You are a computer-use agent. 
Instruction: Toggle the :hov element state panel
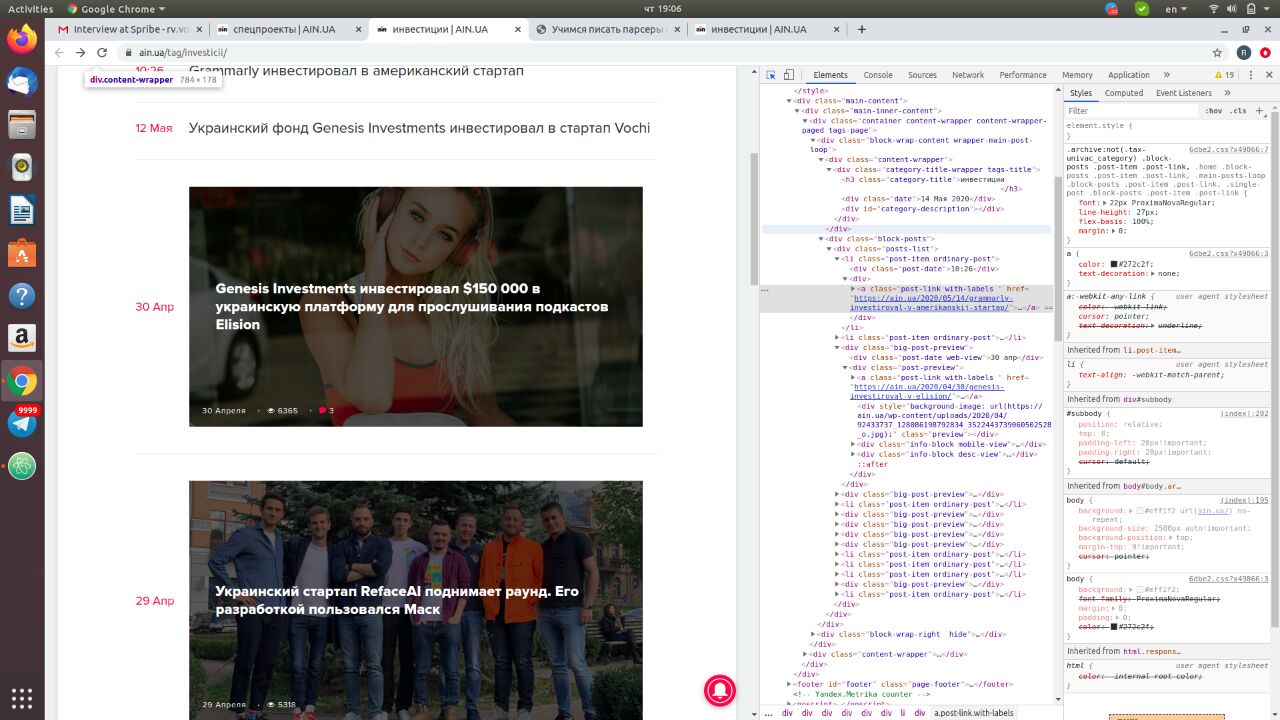click(1213, 111)
